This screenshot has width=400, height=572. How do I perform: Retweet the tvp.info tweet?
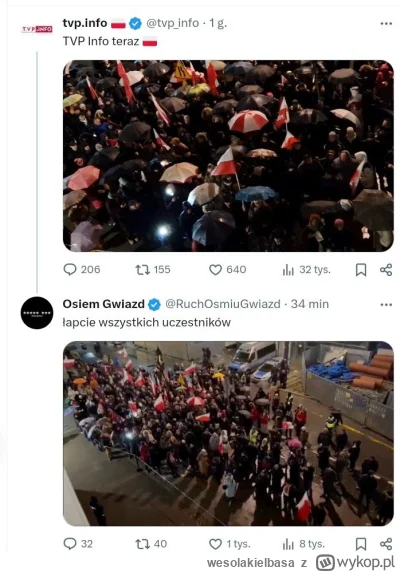pos(152,270)
